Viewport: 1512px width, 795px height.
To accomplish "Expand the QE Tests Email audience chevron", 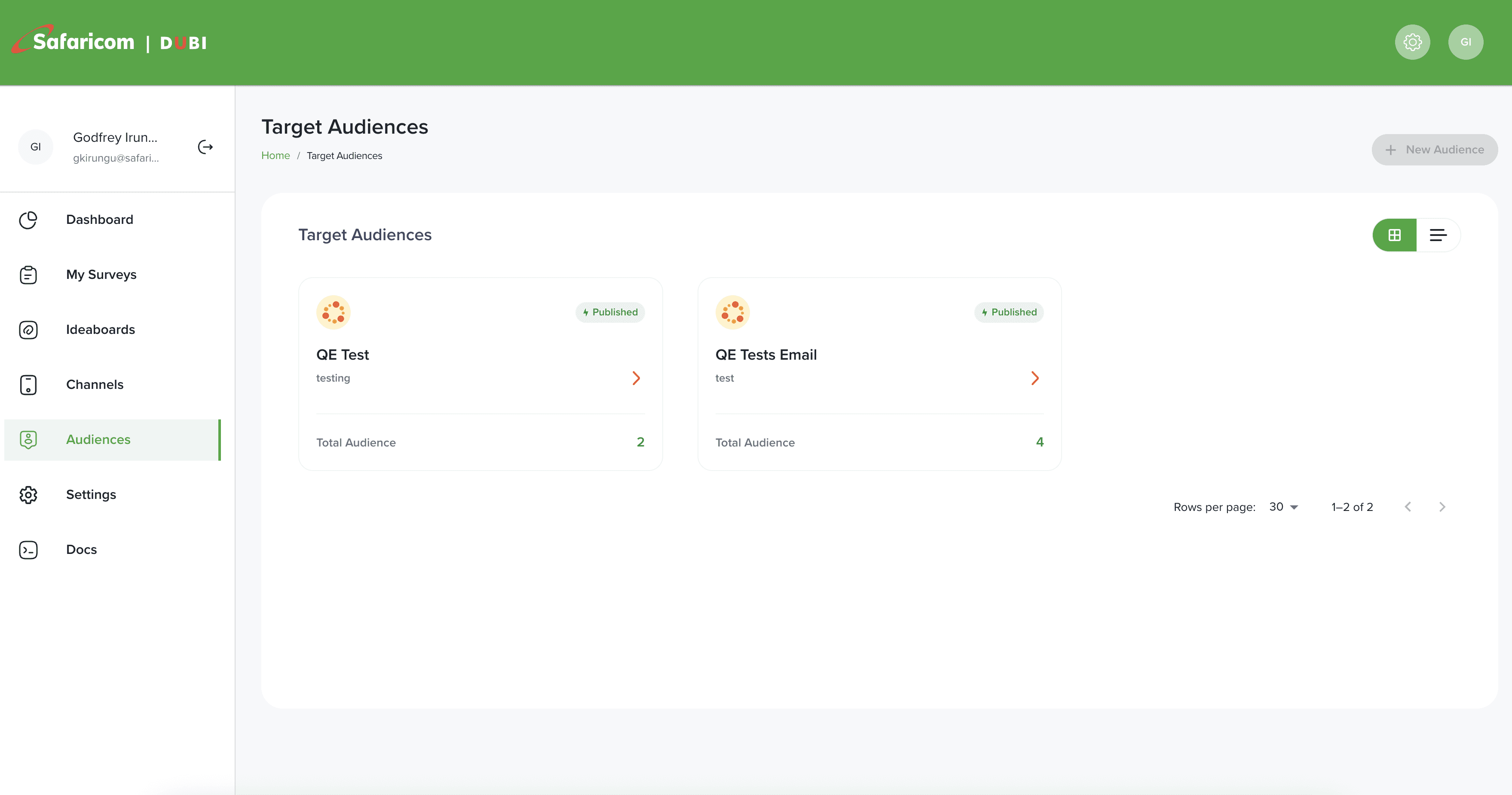I will tap(1035, 379).
